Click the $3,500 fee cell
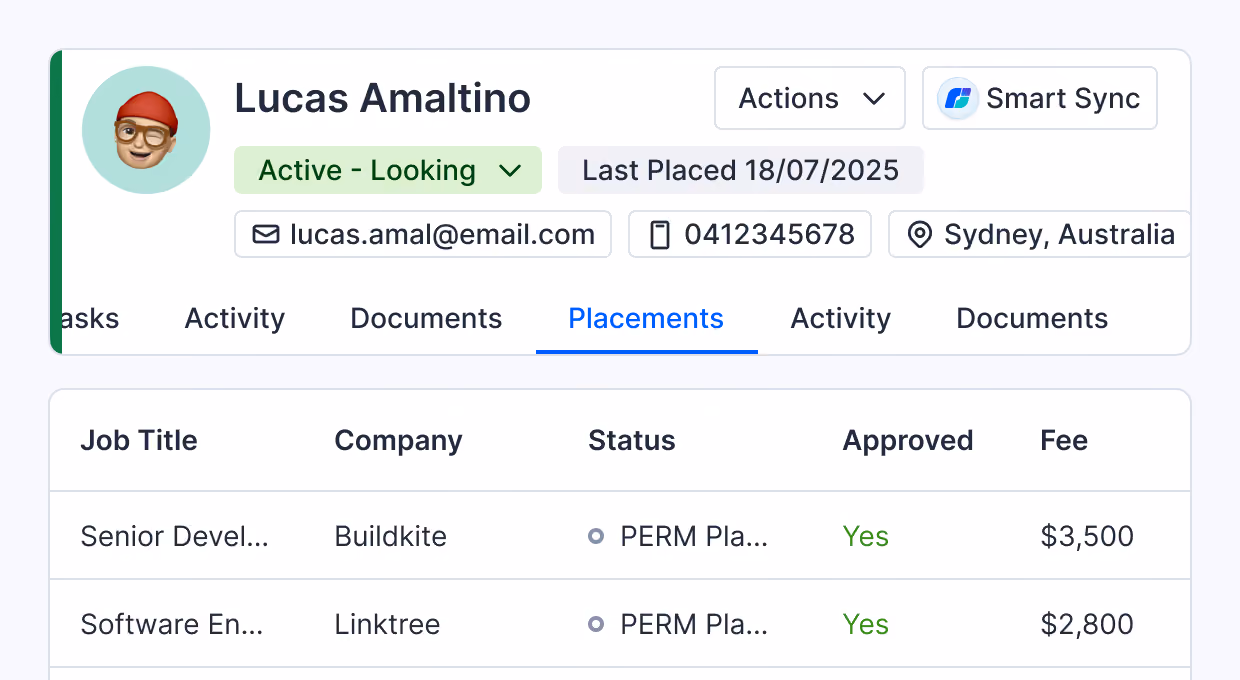 1087,536
